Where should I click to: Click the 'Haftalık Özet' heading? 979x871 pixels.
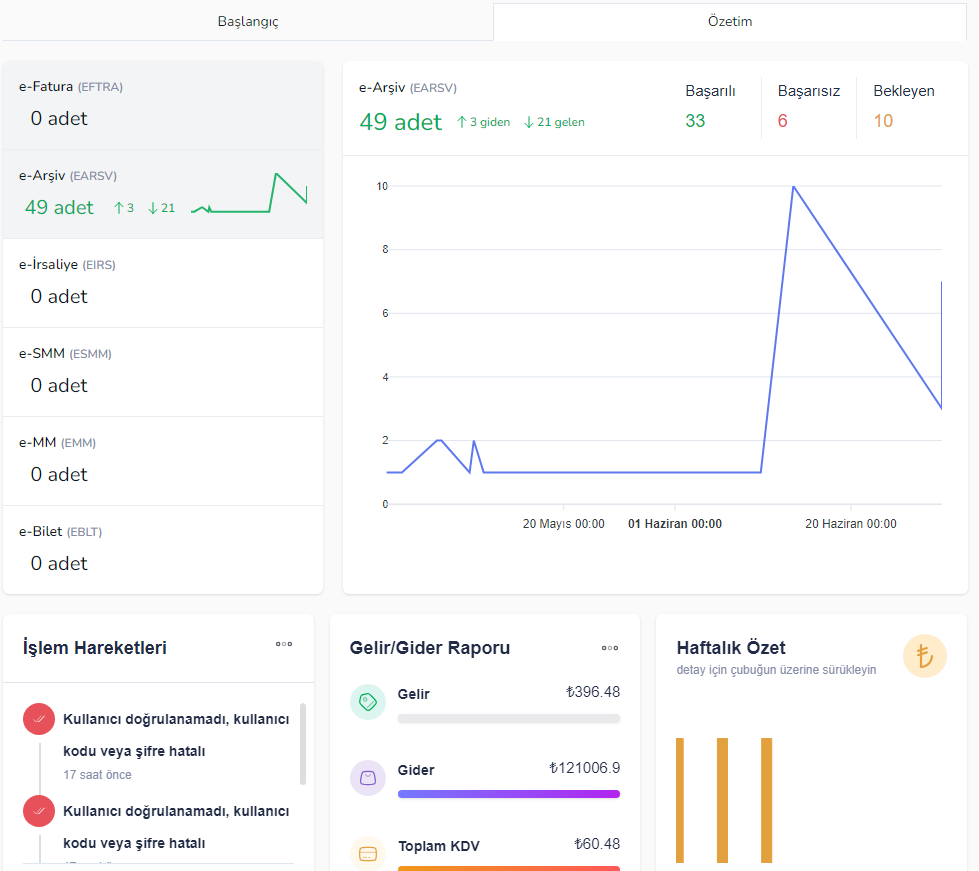(x=731, y=647)
